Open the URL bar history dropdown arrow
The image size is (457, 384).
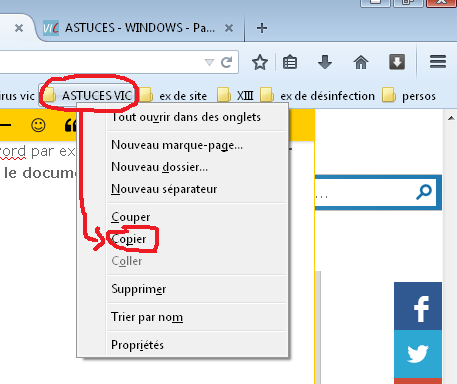[209, 62]
